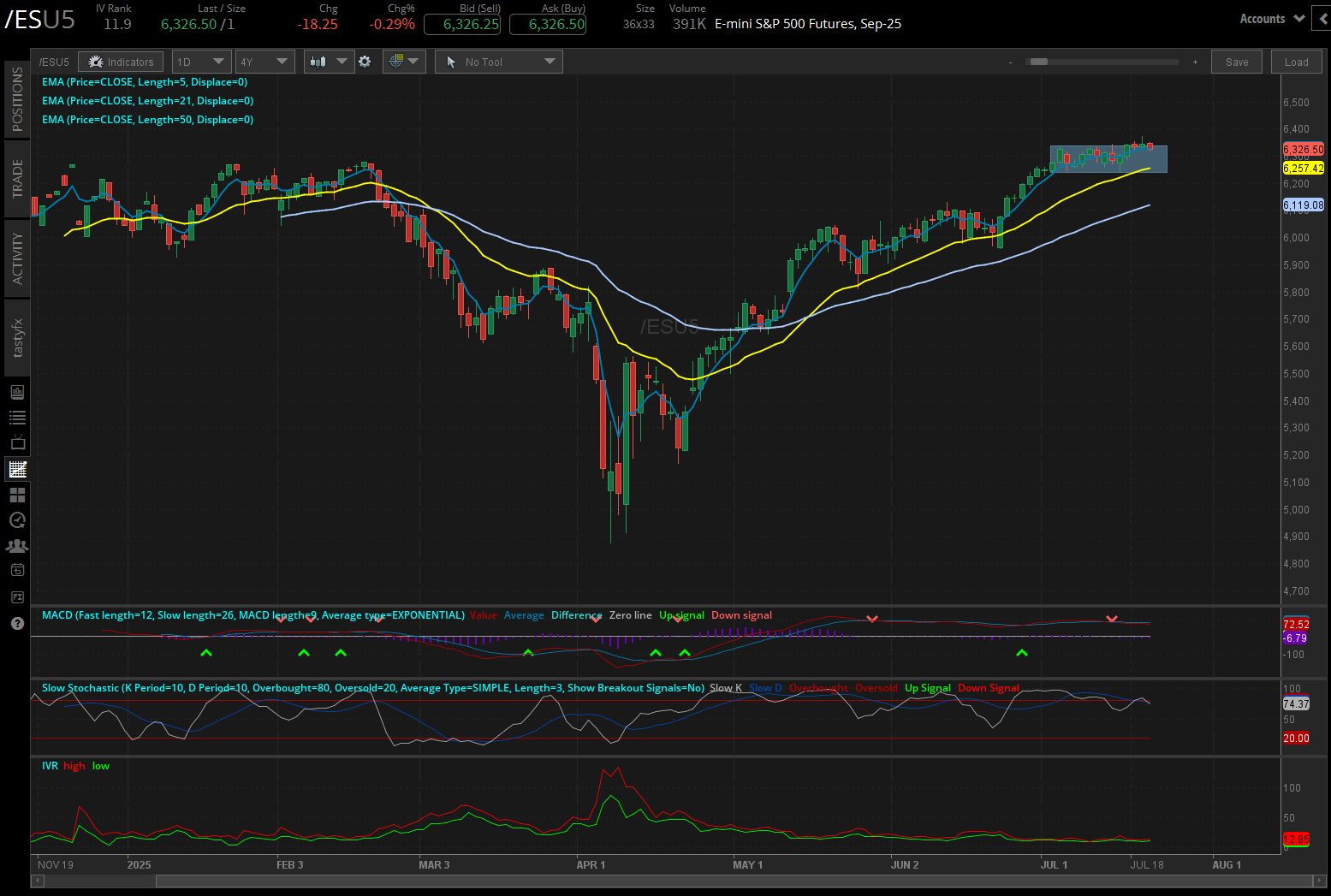Click the TV icon in the left sidebar
The image size is (1331, 896).
[x=17, y=442]
